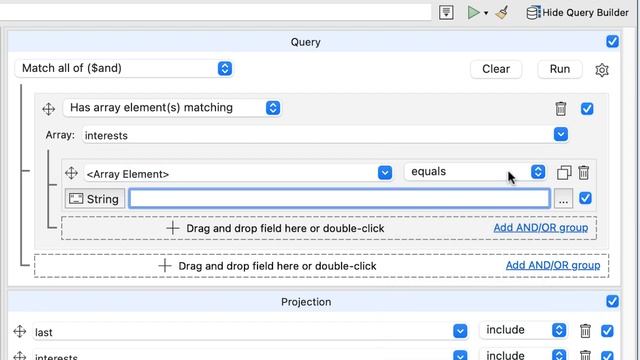Click the Run button

(560, 69)
